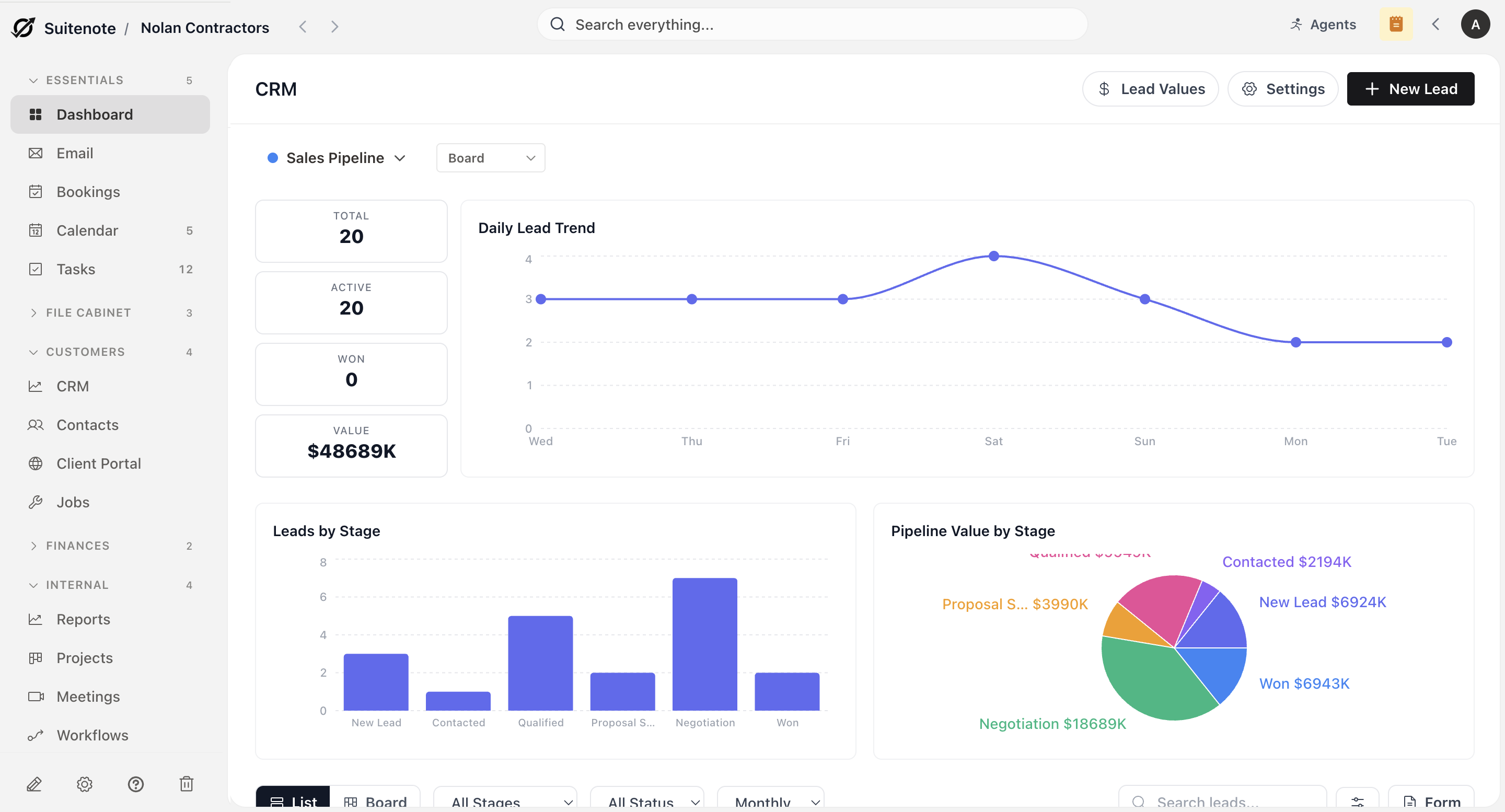Select Dashboard in the Essentials sidebar
Viewport: 1505px width, 812px height.
point(95,114)
